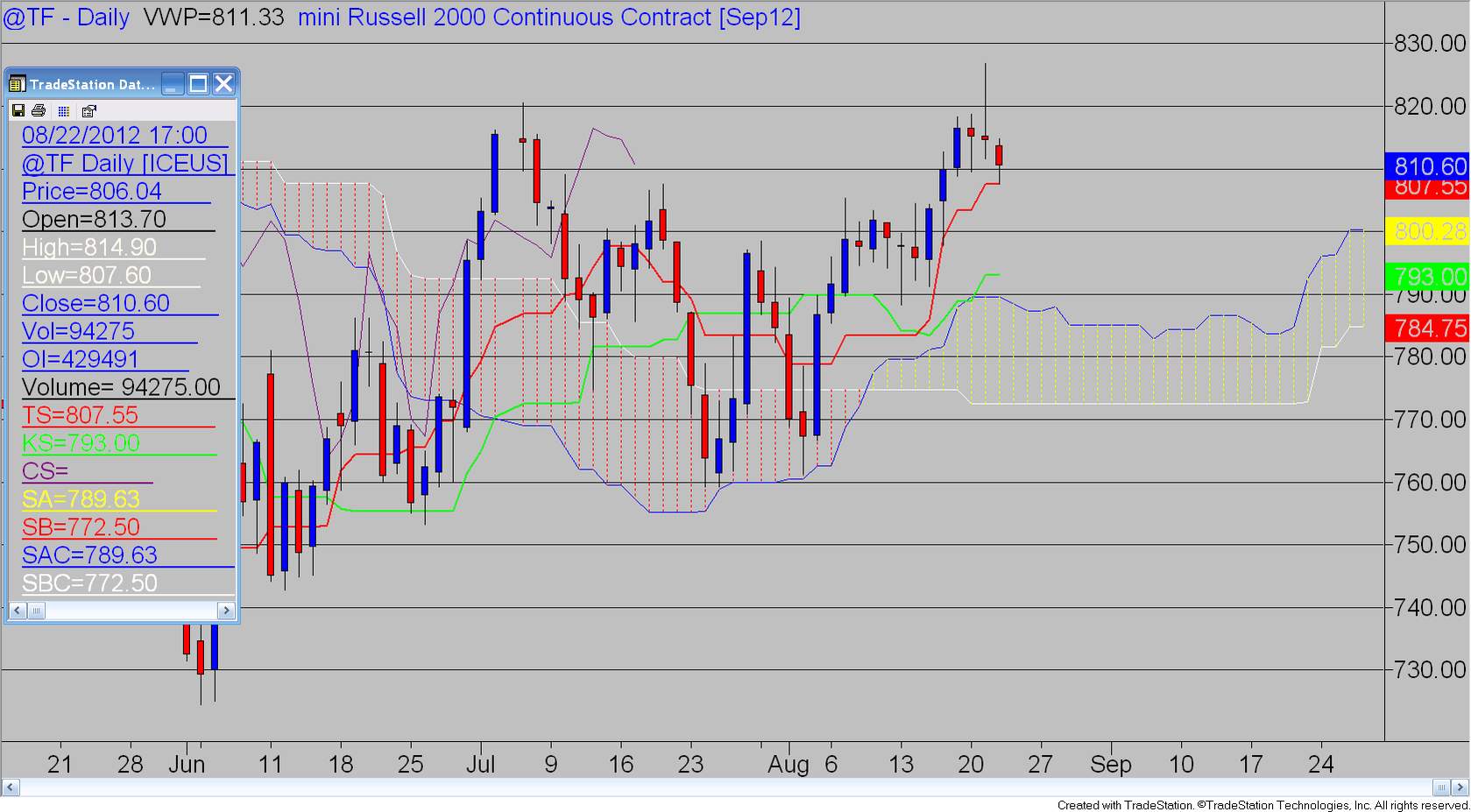Image resolution: width=1471 pixels, height=812 pixels.
Task: Click the 'Jun' label on the time axis
Action: coord(187,764)
